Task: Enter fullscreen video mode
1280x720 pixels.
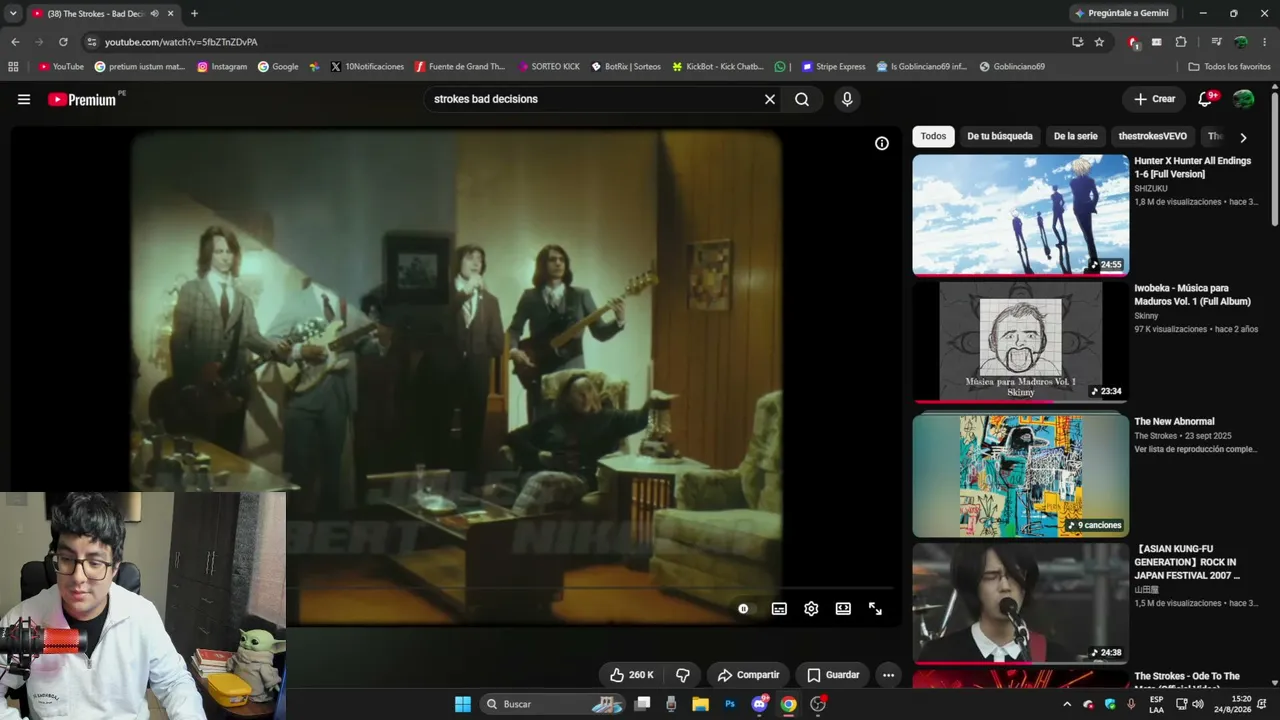Action: [x=875, y=608]
